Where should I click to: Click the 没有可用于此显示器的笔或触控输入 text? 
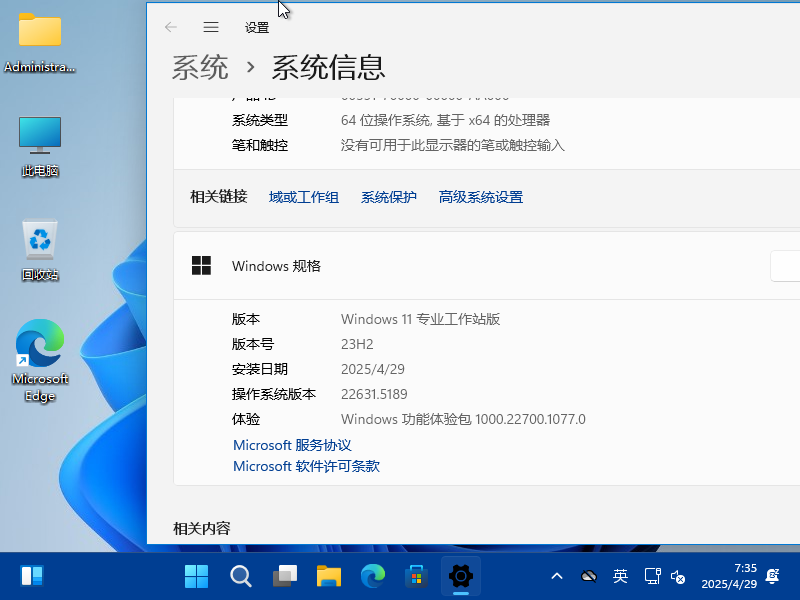453,145
